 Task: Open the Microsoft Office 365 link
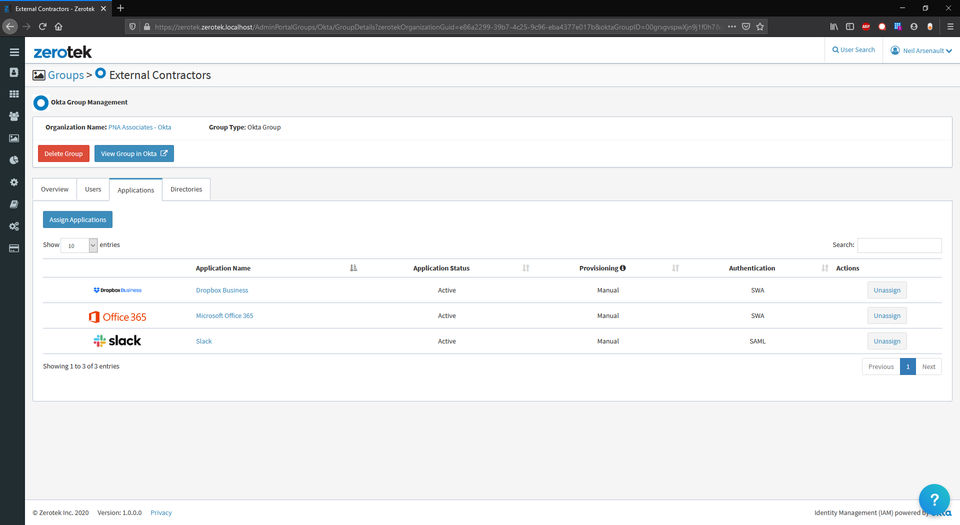tap(224, 316)
